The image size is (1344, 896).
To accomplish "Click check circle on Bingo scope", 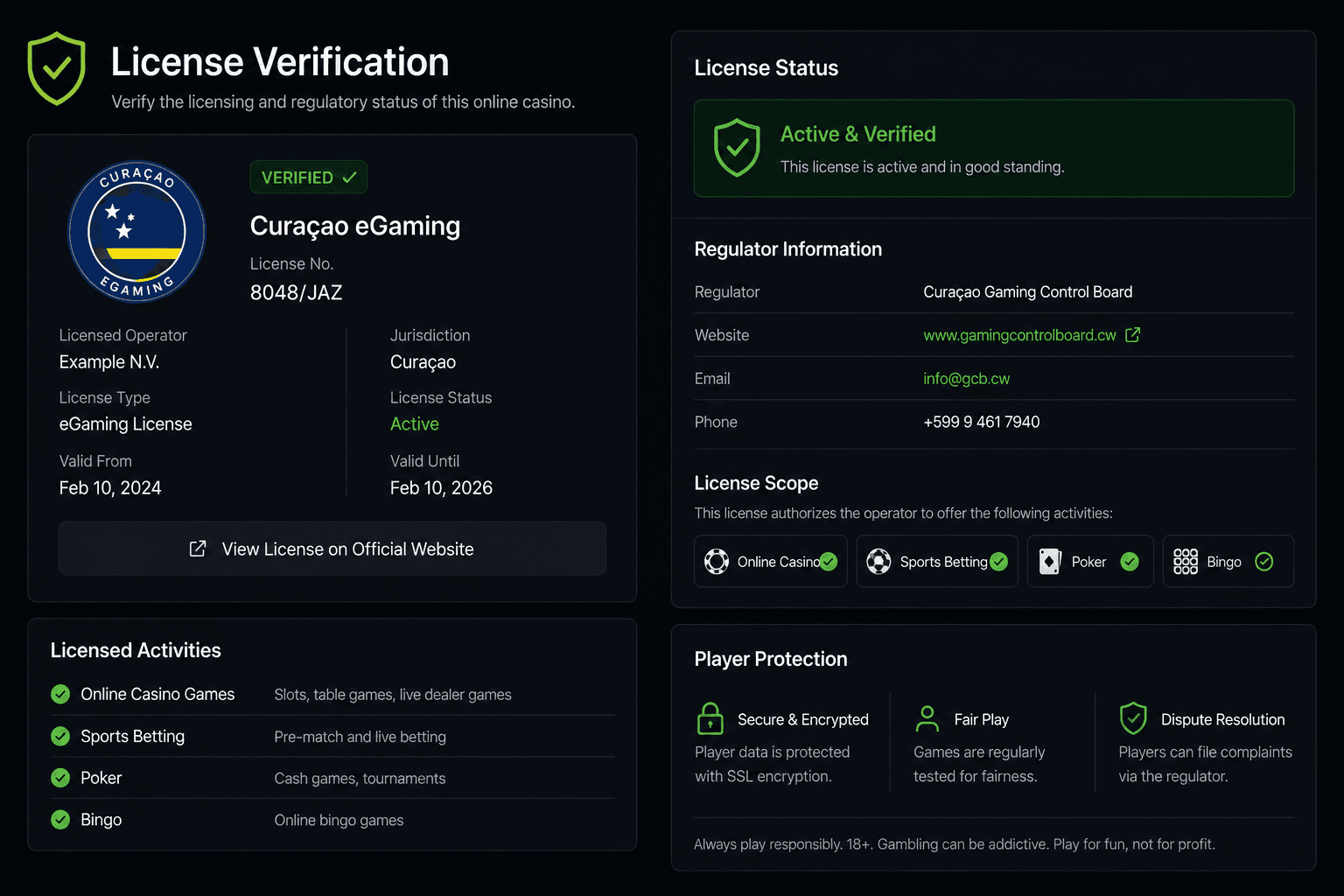I will tap(1264, 562).
